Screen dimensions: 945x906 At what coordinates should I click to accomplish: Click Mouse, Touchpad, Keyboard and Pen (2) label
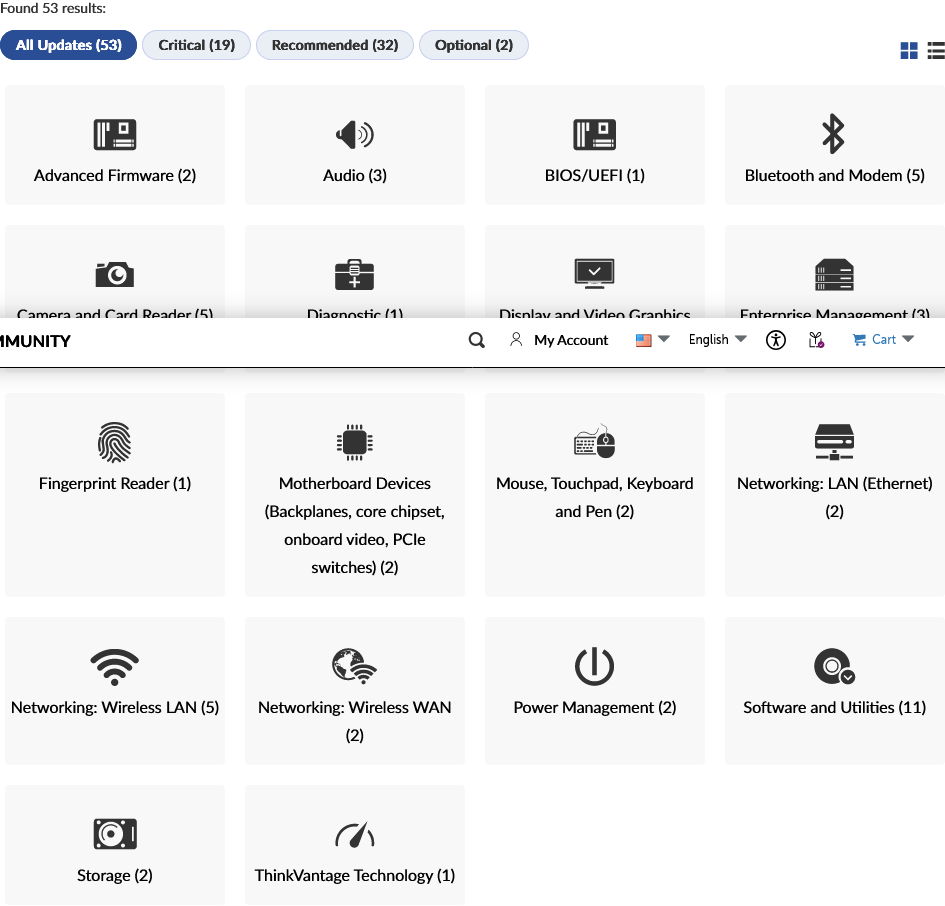click(x=594, y=497)
